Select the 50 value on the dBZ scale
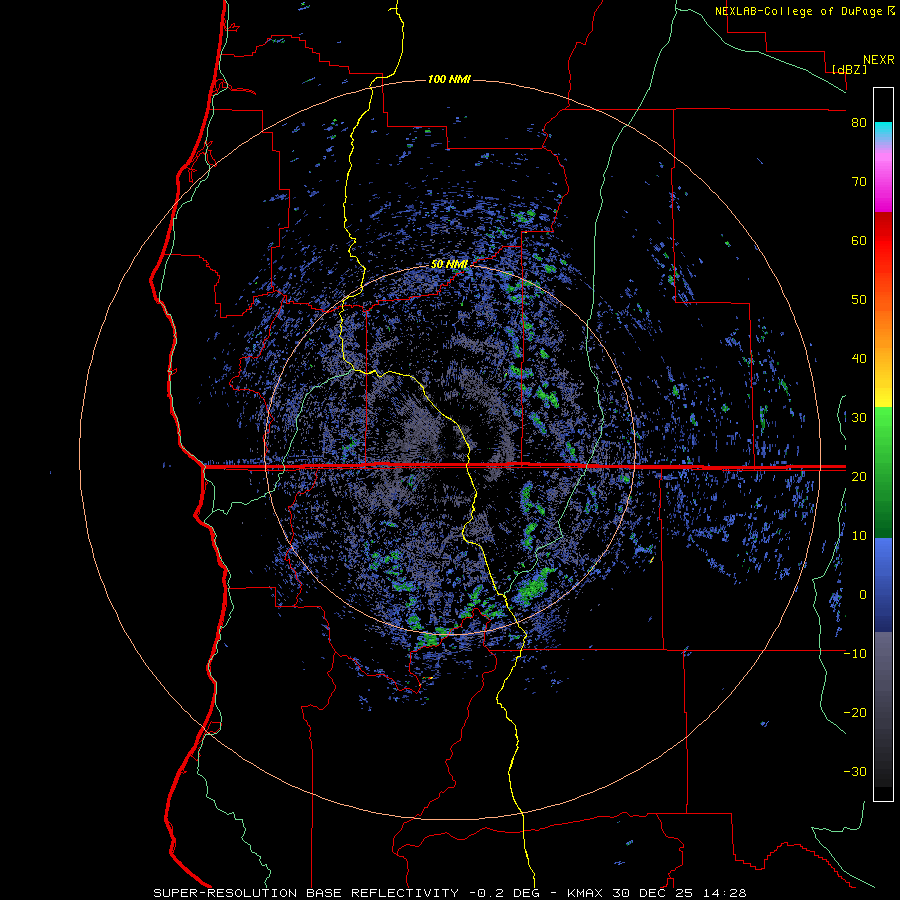Viewport: 900px width, 900px height. (859, 300)
